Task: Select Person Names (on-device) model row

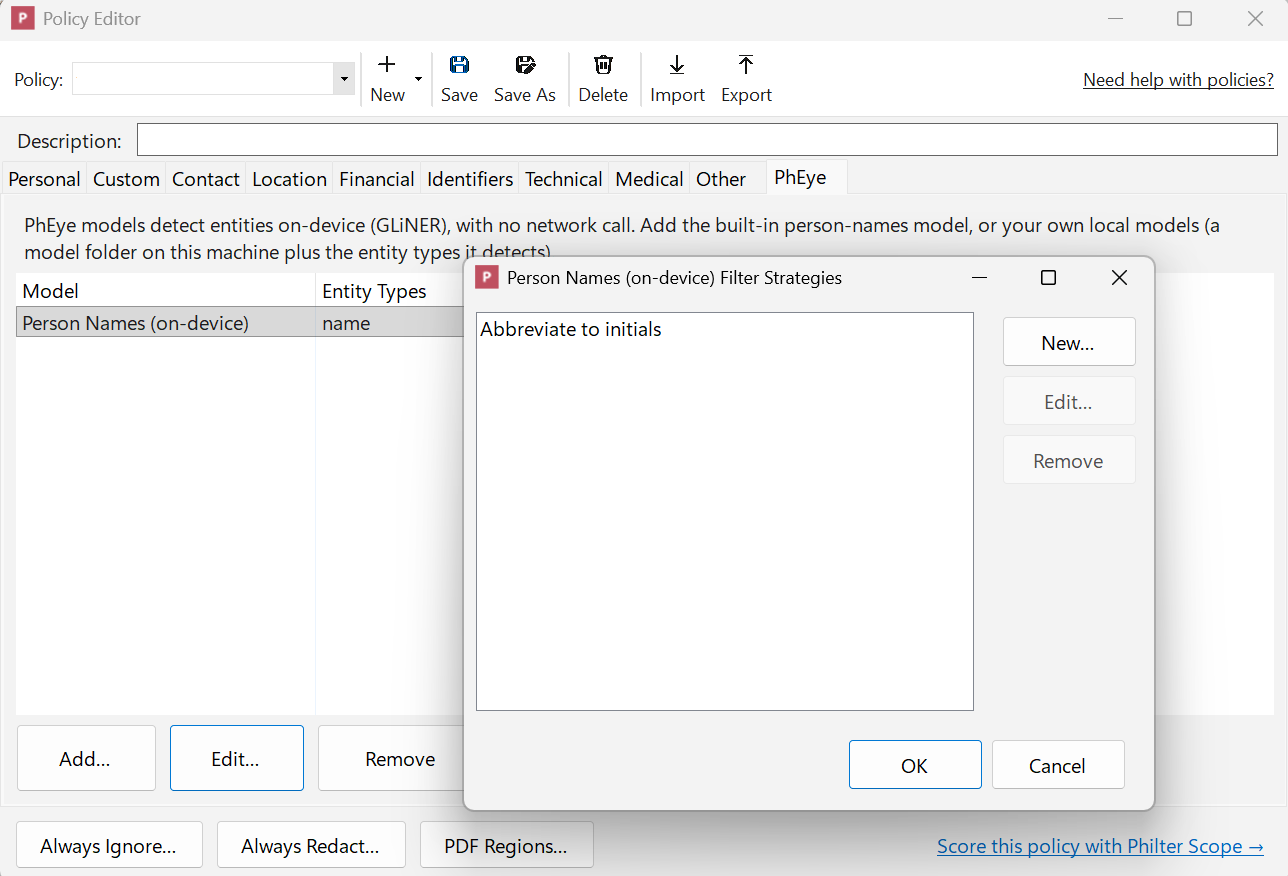Action: (240, 323)
